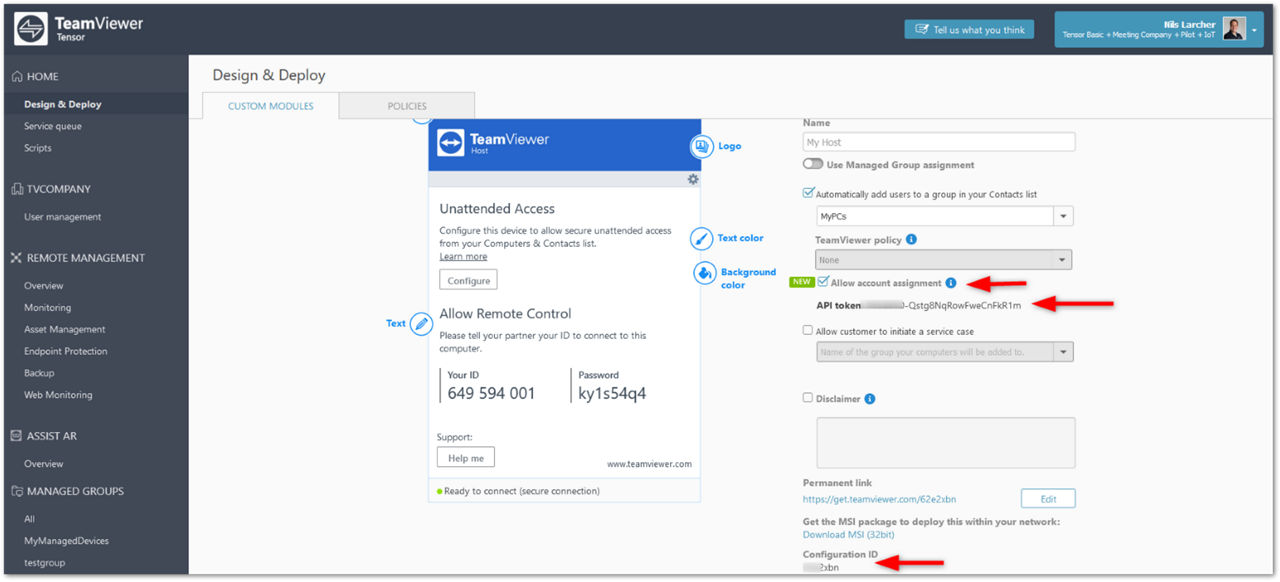Open the Nils Larcher account menu arrow
Viewport: 1280px width, 582px height.
pos(1256,31)
